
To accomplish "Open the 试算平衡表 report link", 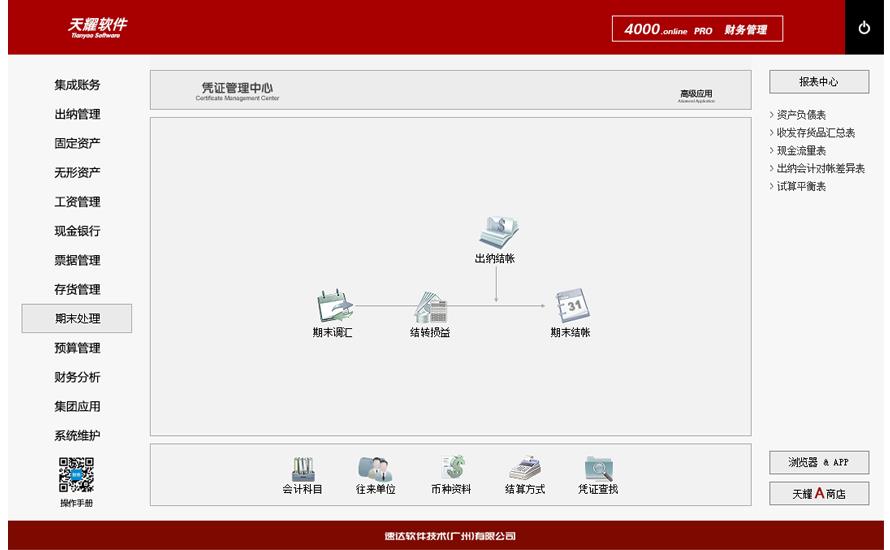I will coord(801,187).
